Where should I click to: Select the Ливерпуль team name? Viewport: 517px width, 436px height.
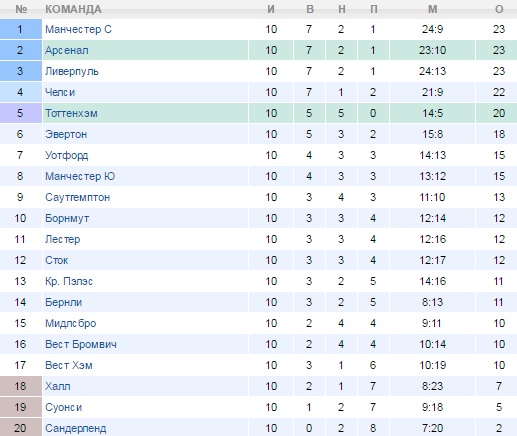click(x=72, y=71)
